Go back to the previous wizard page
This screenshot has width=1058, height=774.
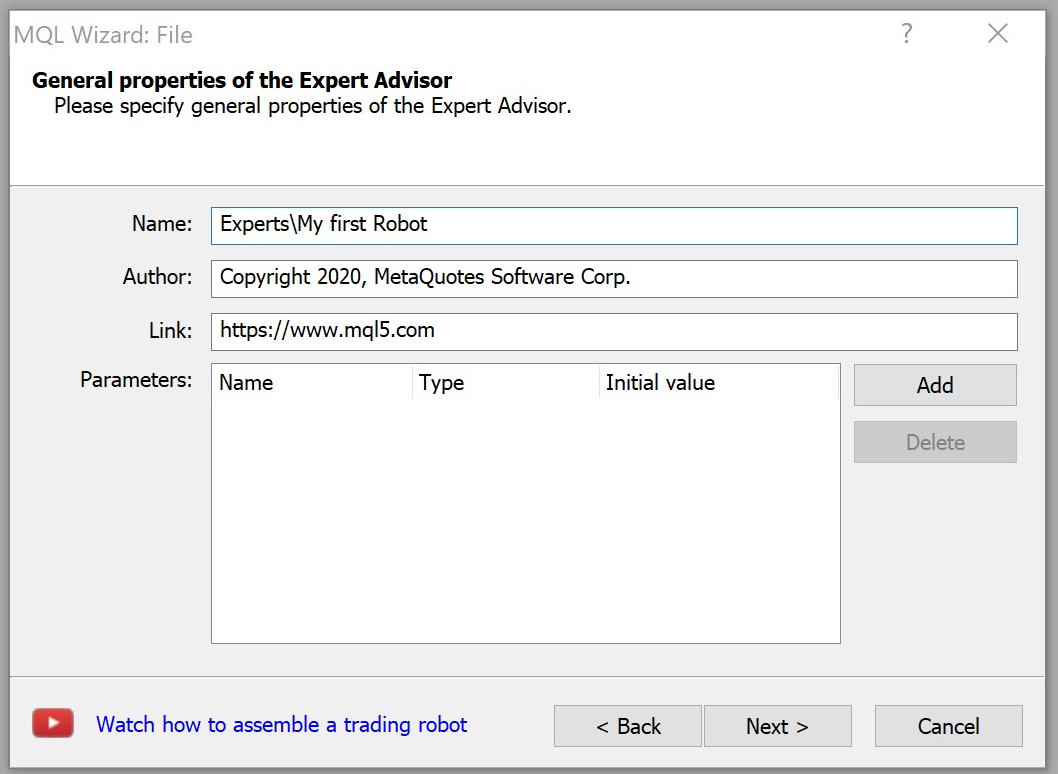tap(628, 726)
